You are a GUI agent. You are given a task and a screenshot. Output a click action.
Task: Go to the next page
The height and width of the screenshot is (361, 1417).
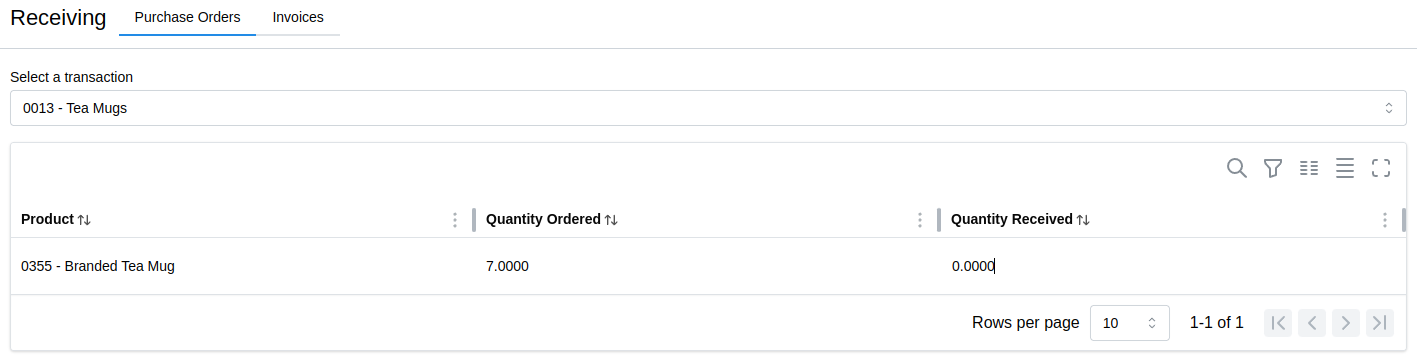[1346, 322]
